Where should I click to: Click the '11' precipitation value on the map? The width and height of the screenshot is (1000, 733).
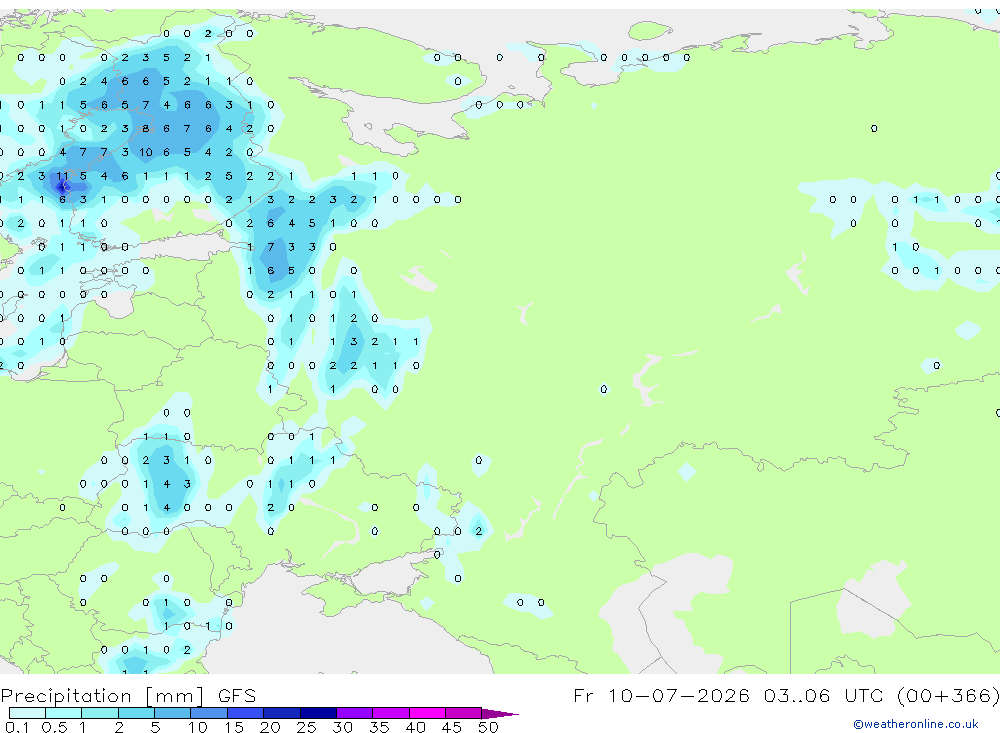pos(62,175)
